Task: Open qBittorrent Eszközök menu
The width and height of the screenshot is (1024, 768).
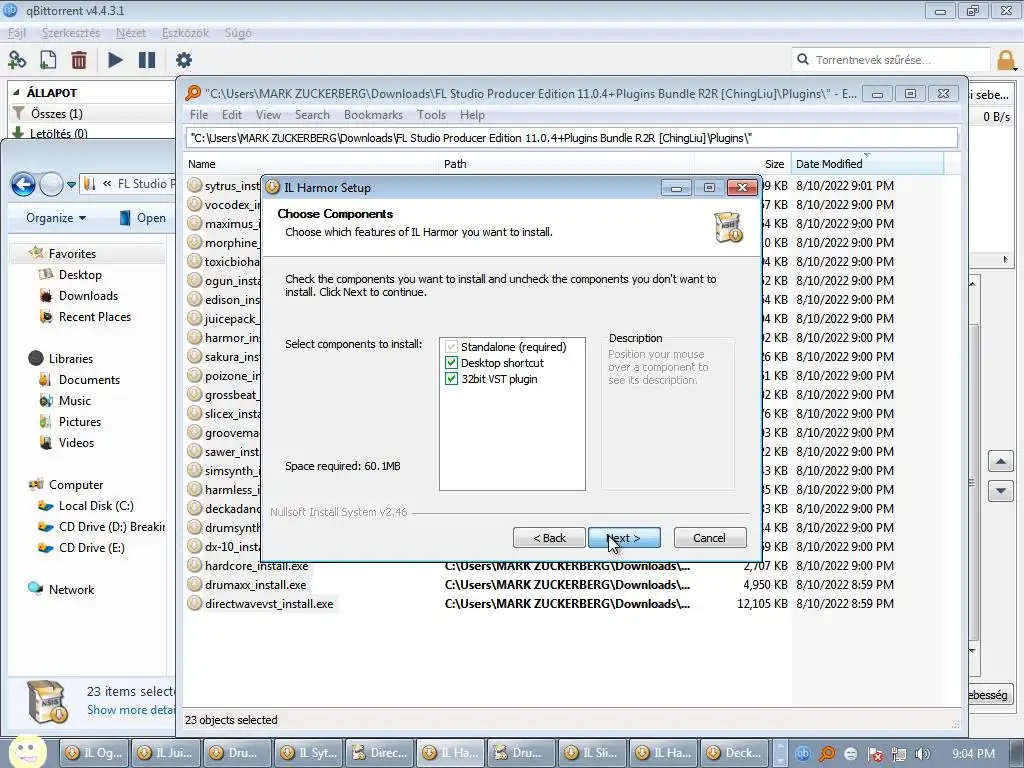Action: [185, 33]
